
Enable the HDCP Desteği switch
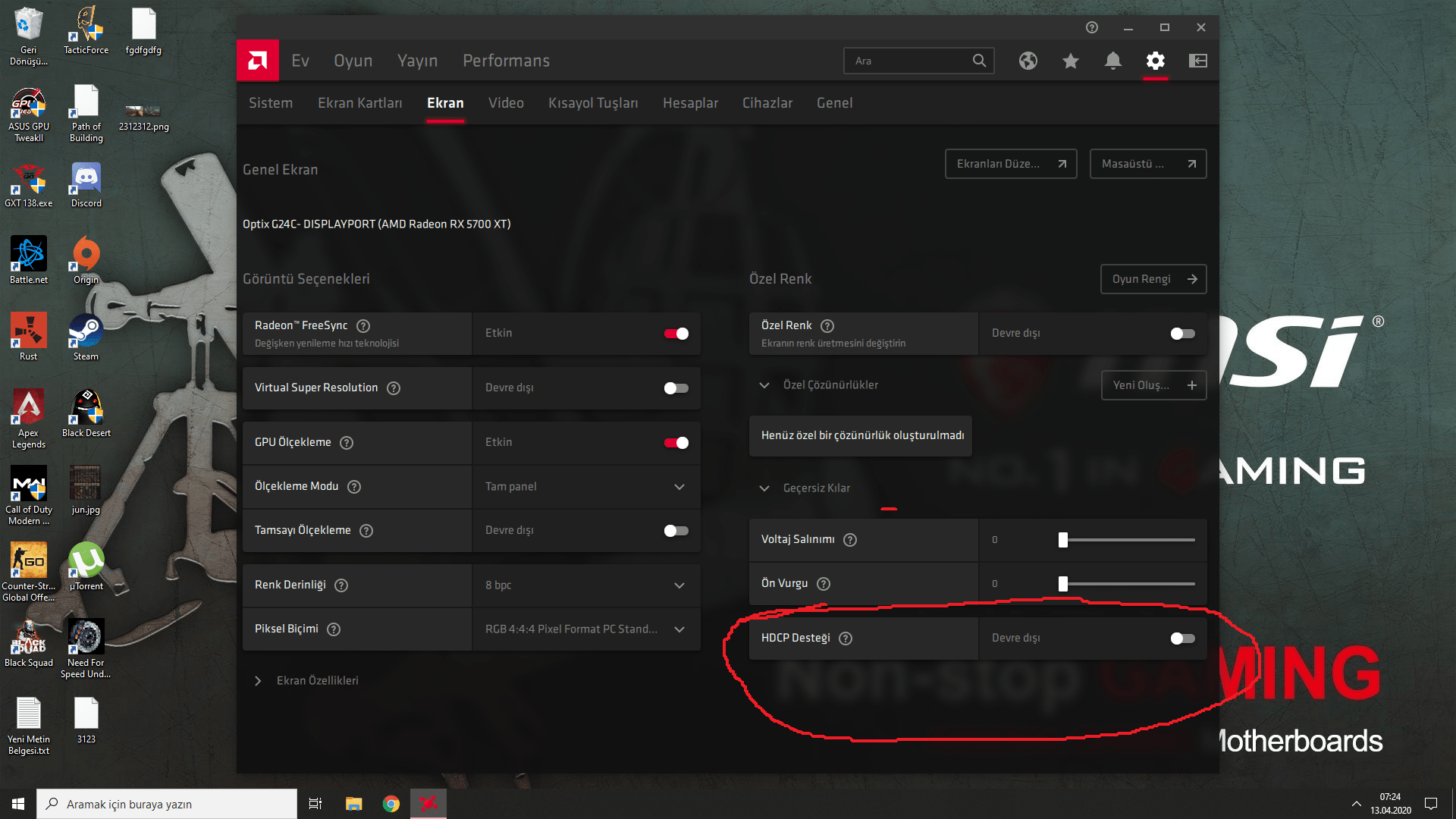click(1182, 639)
